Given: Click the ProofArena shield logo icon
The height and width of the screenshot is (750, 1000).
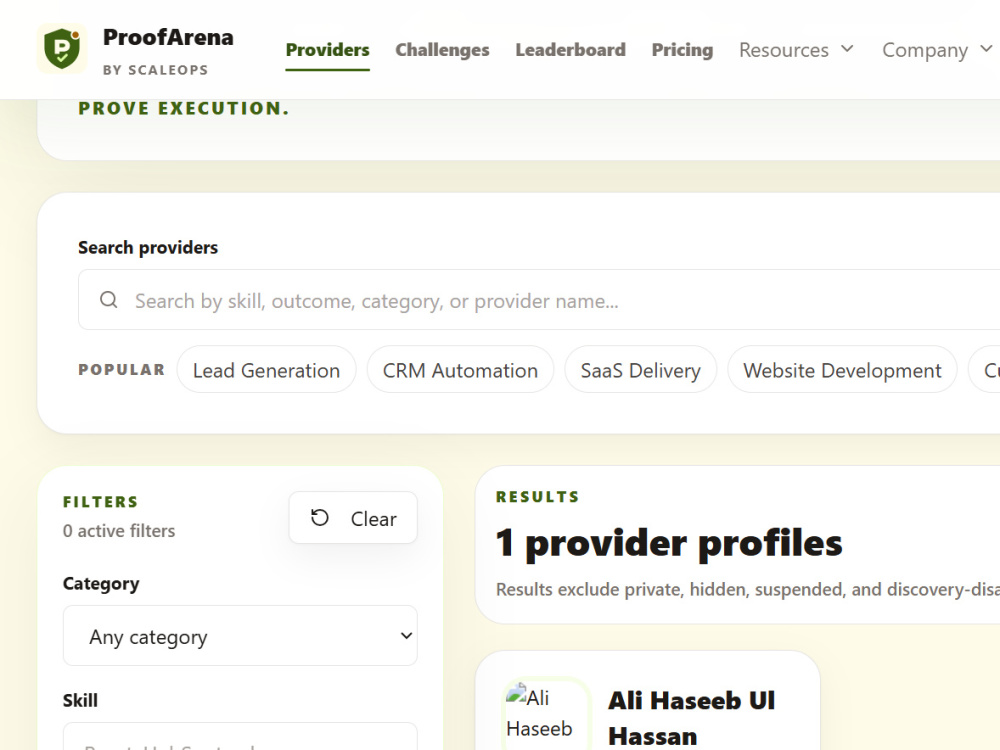Looking at the screenshot, I should tap(62, 49).
